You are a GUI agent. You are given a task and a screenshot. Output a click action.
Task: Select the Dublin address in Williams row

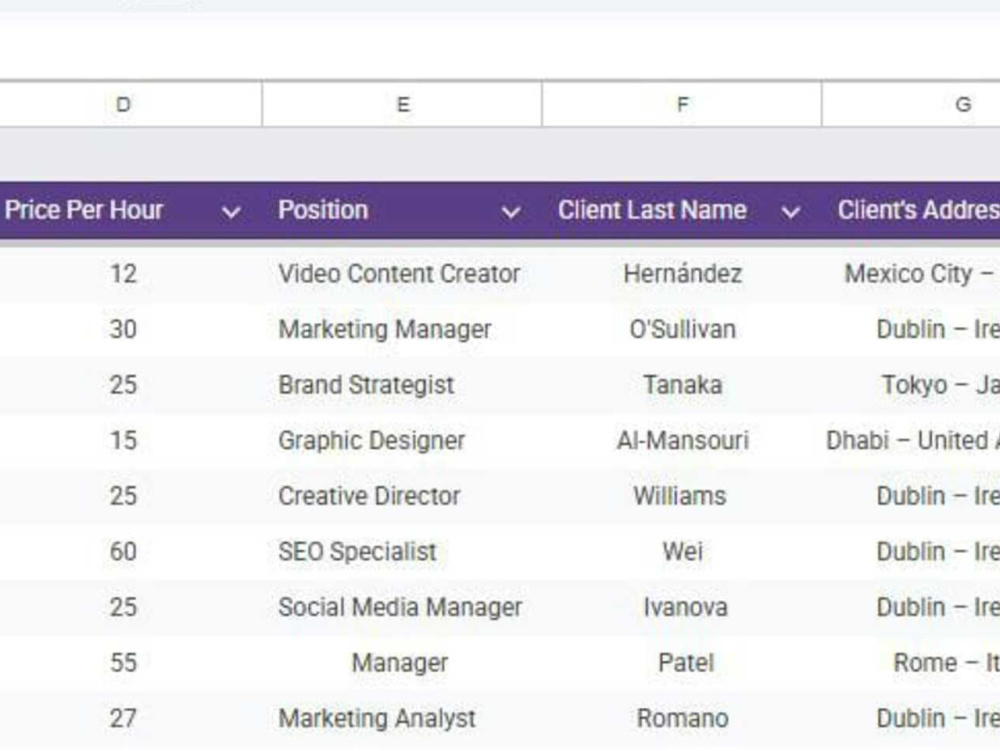[x=911, y=497]
